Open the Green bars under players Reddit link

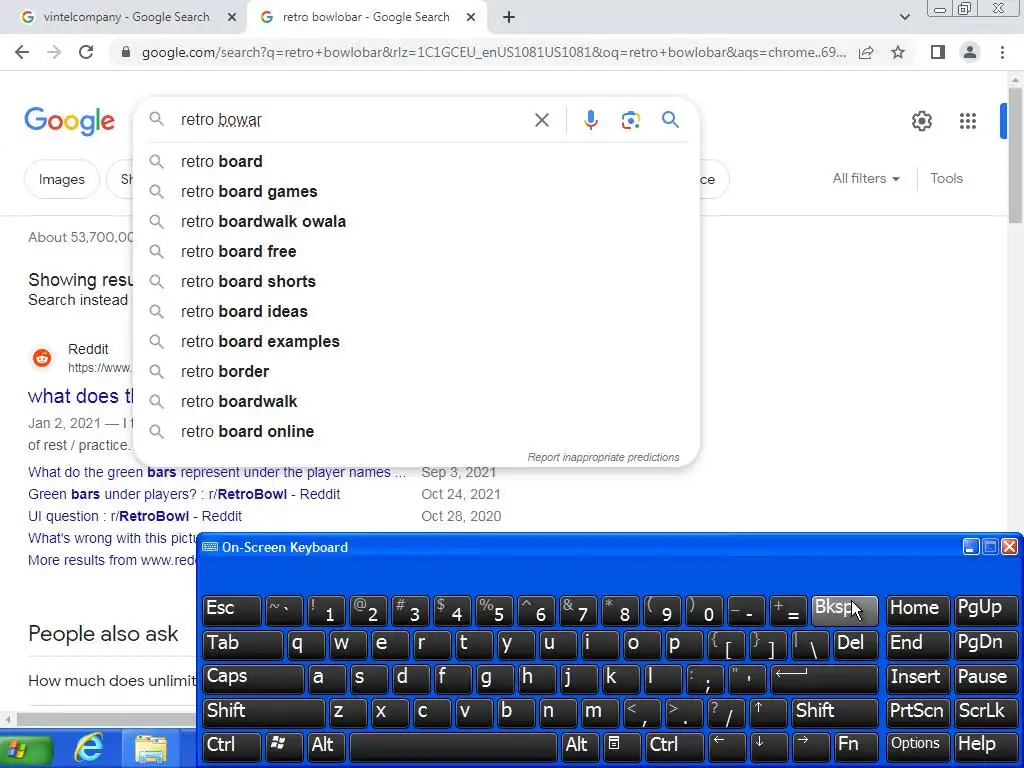point(184,494)
